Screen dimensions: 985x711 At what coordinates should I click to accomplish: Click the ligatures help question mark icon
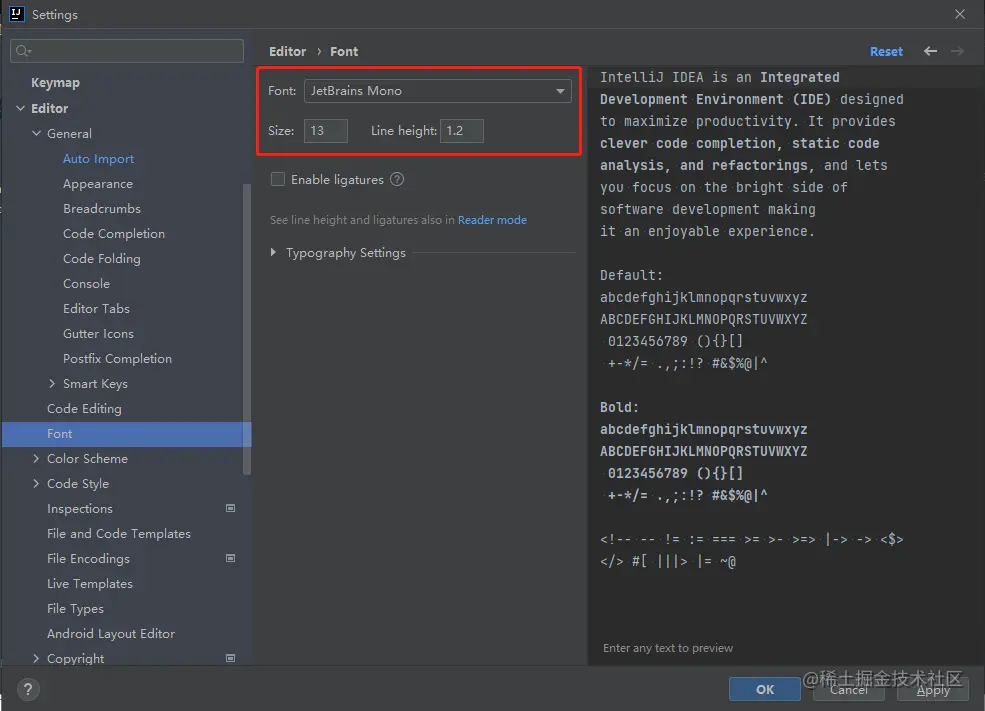397,180
